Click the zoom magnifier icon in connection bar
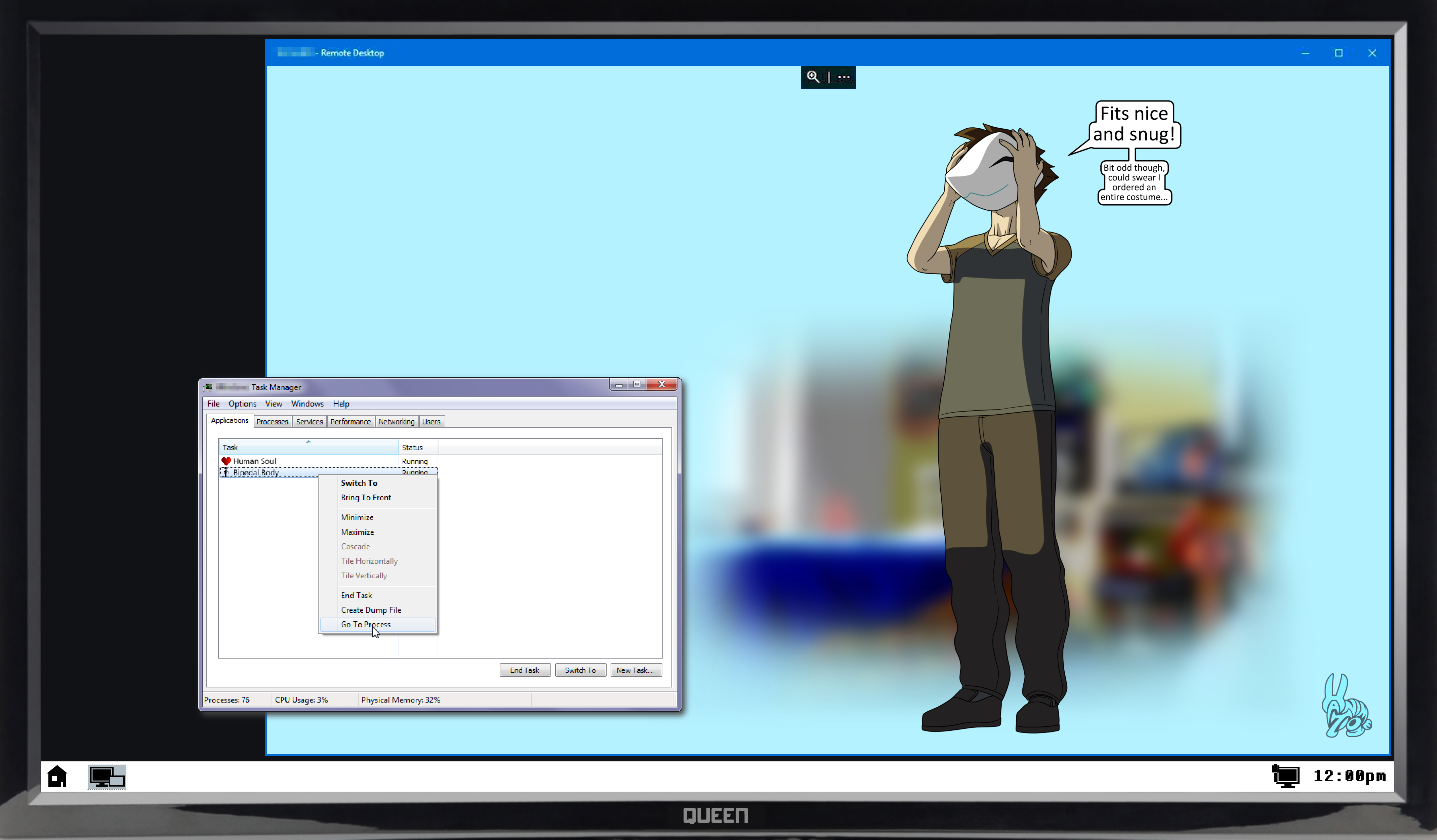Viewport: 1437px width, 840px height. tap(813, 77)
